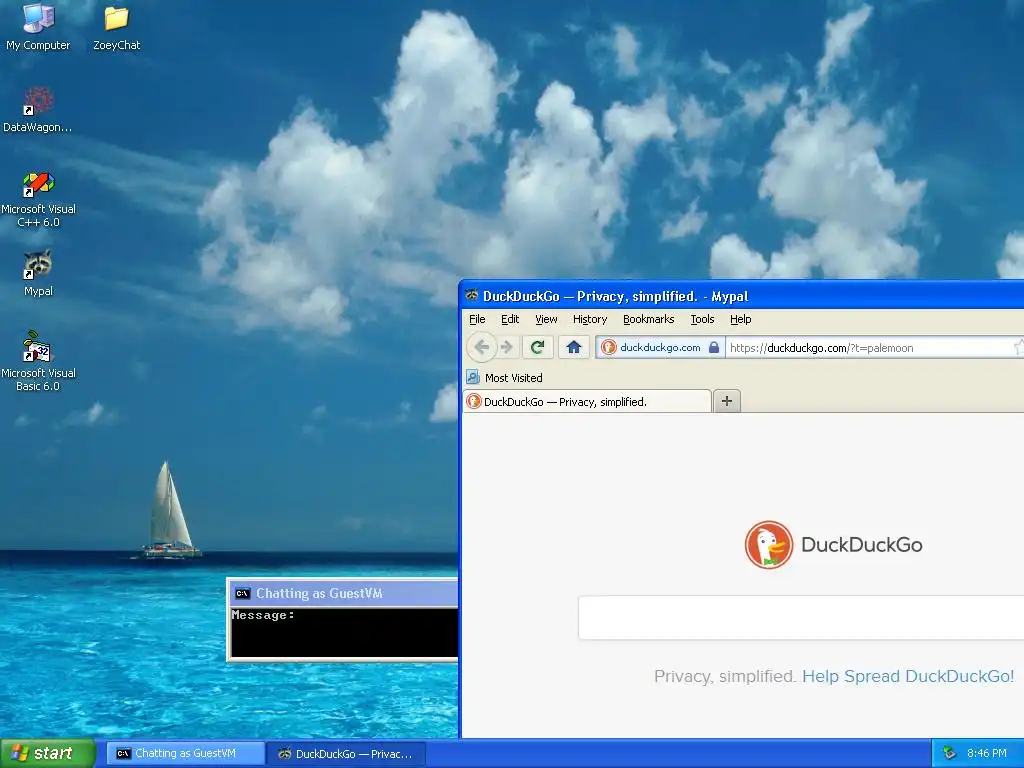Switch to DuckDuckGo taskbar button
1024x768 pixels.
[x=347, y=753]
